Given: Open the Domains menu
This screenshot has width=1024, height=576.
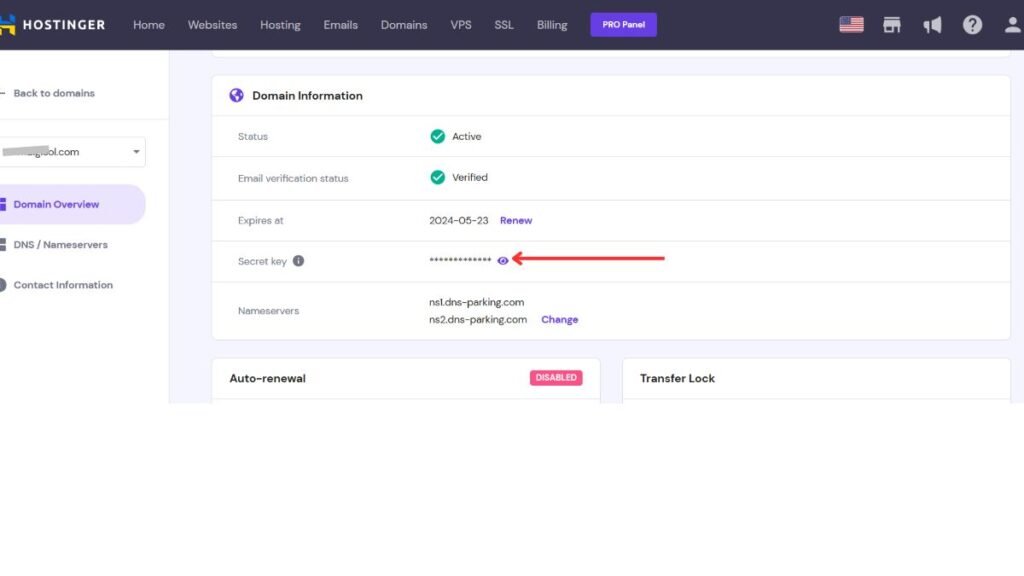Looking at the screenshot, I should [x=404, y=25].
